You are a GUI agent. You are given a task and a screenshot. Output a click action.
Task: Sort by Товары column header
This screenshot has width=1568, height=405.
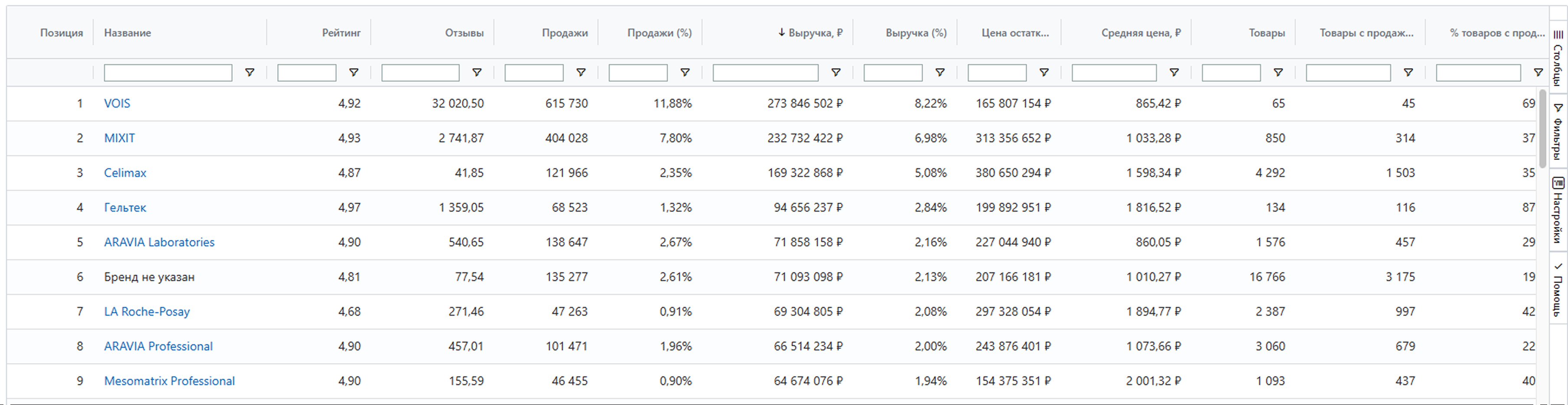(1267, 33)
